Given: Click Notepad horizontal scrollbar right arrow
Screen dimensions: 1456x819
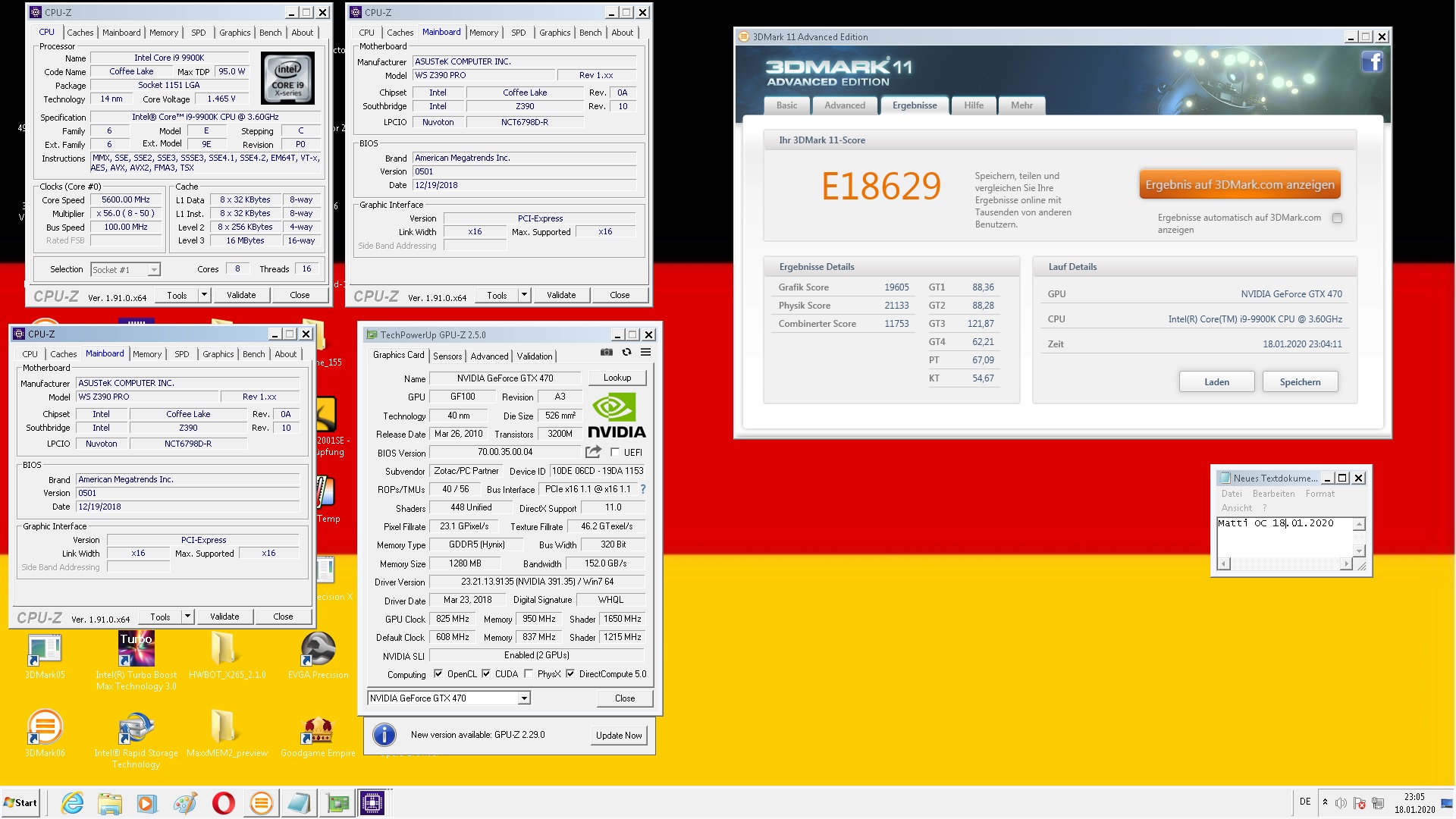Looking at the screenshot, I should (x=1347, y=563).
